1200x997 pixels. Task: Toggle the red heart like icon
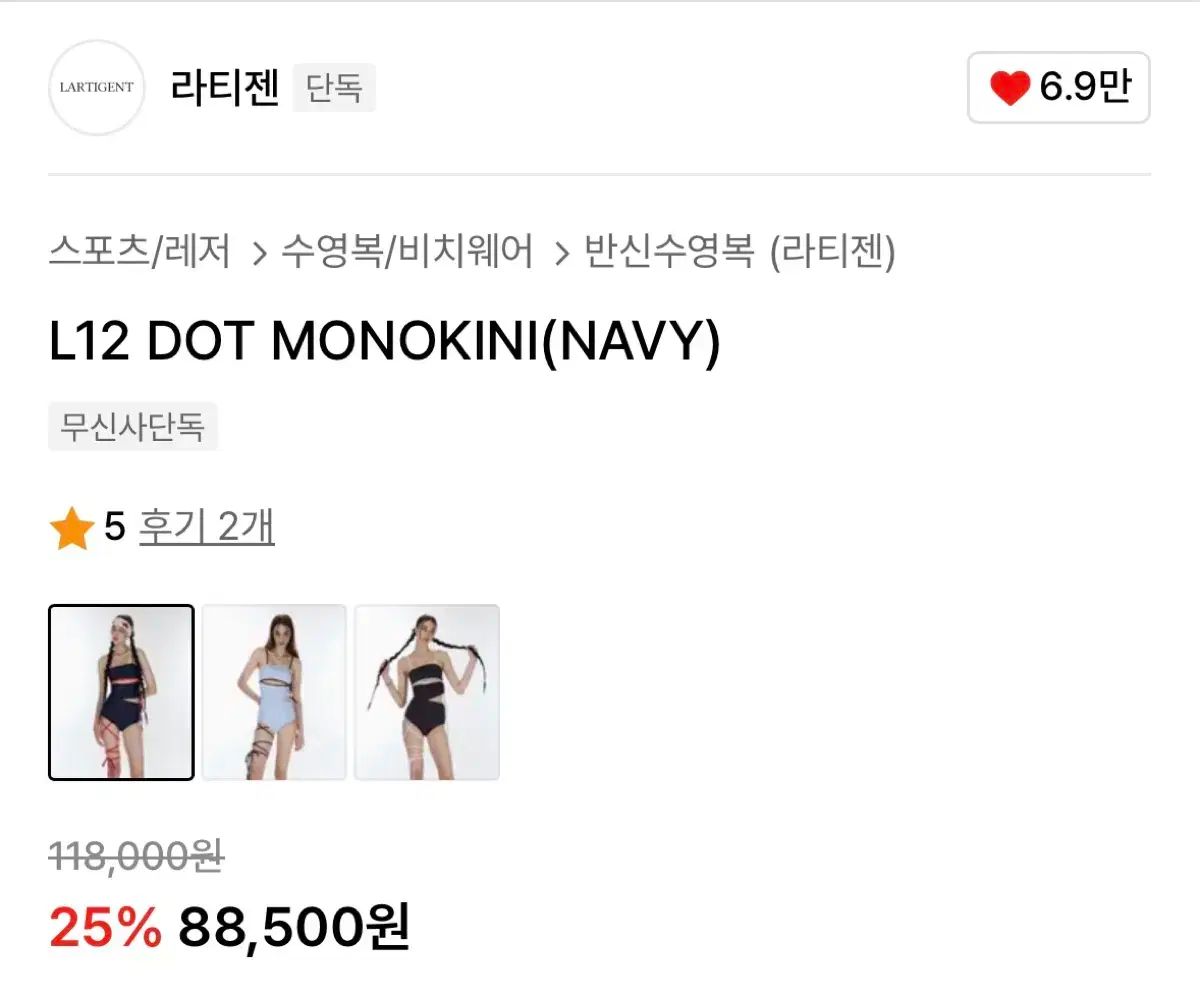coord(1010,89)
